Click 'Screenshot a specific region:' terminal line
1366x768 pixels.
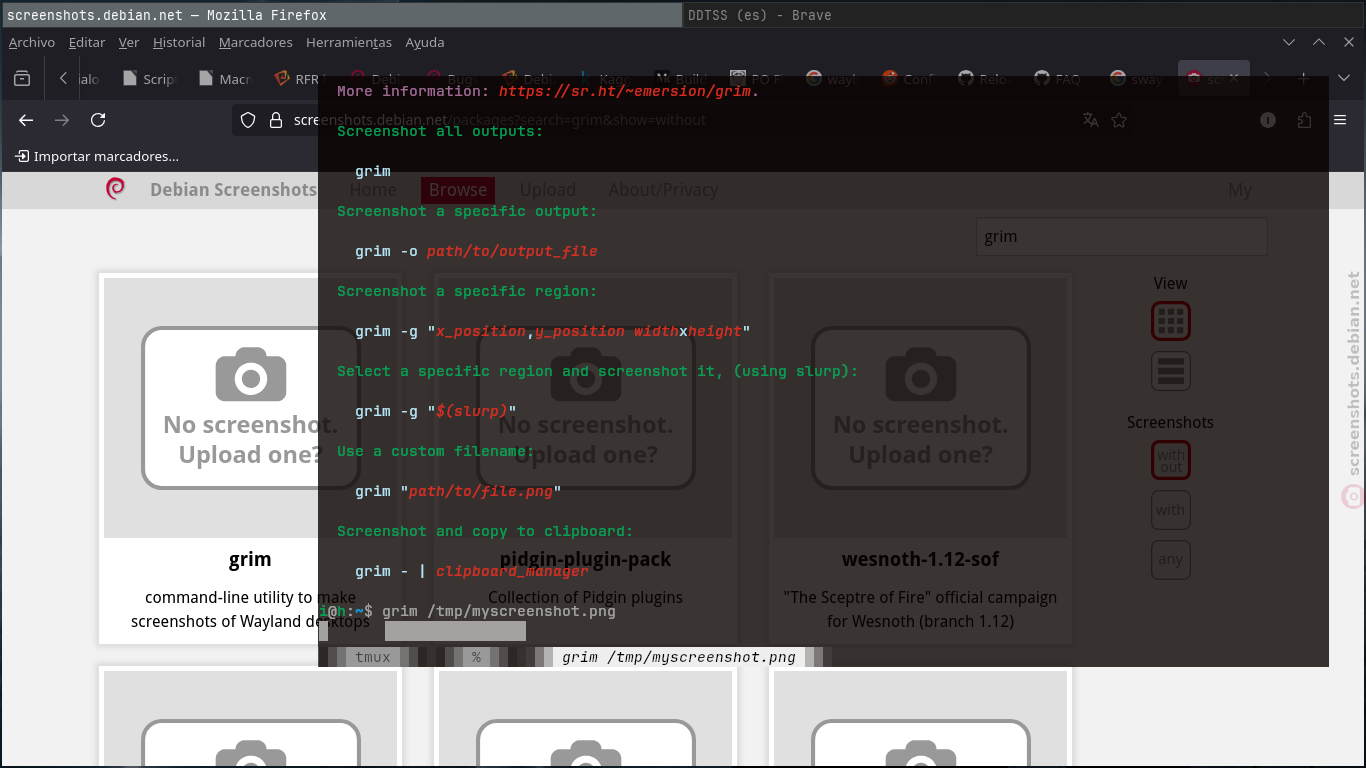[467, 291]
